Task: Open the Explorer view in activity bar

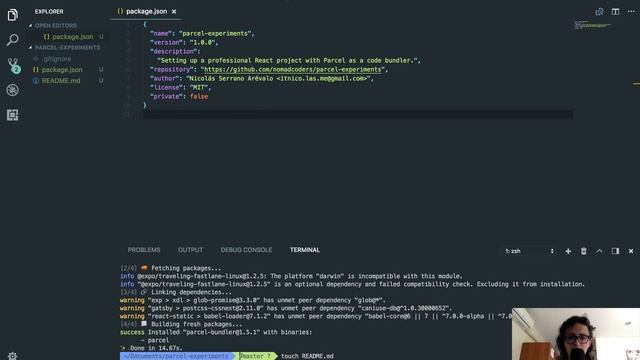Action: [13, 15]
